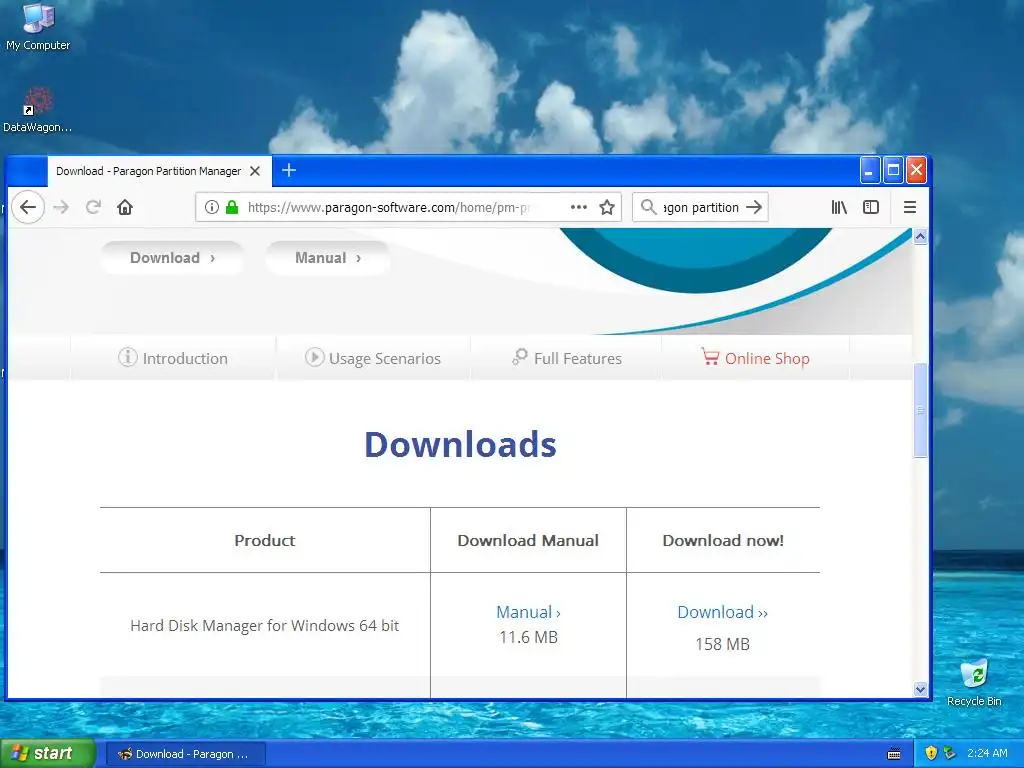The height and width of the screenshot is (768, 1024).
Task: Click the 'Product' column header
Action: (264, 540)
